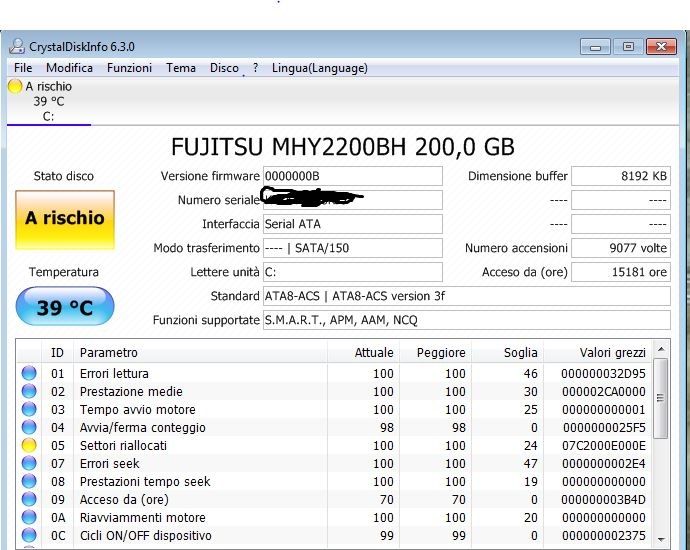Click the 39 °C temperature button
The width and height of the screenshot is (690, 550).
pyautogui.click(x=65, y=306)
